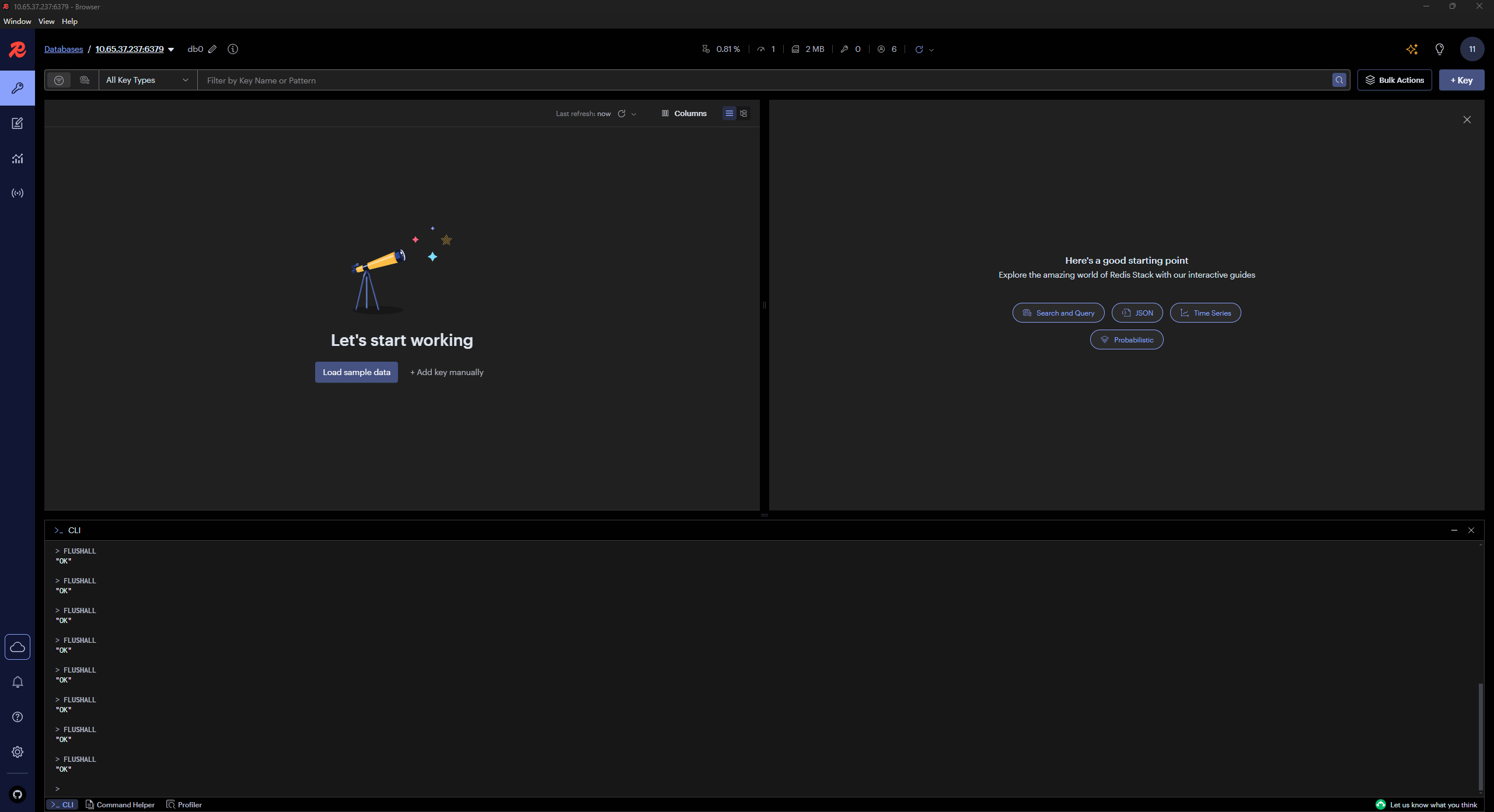Click the Copilot sparkle icon
The image size is (1494, 812).
pyautogui.click(x=1412, y=50)
